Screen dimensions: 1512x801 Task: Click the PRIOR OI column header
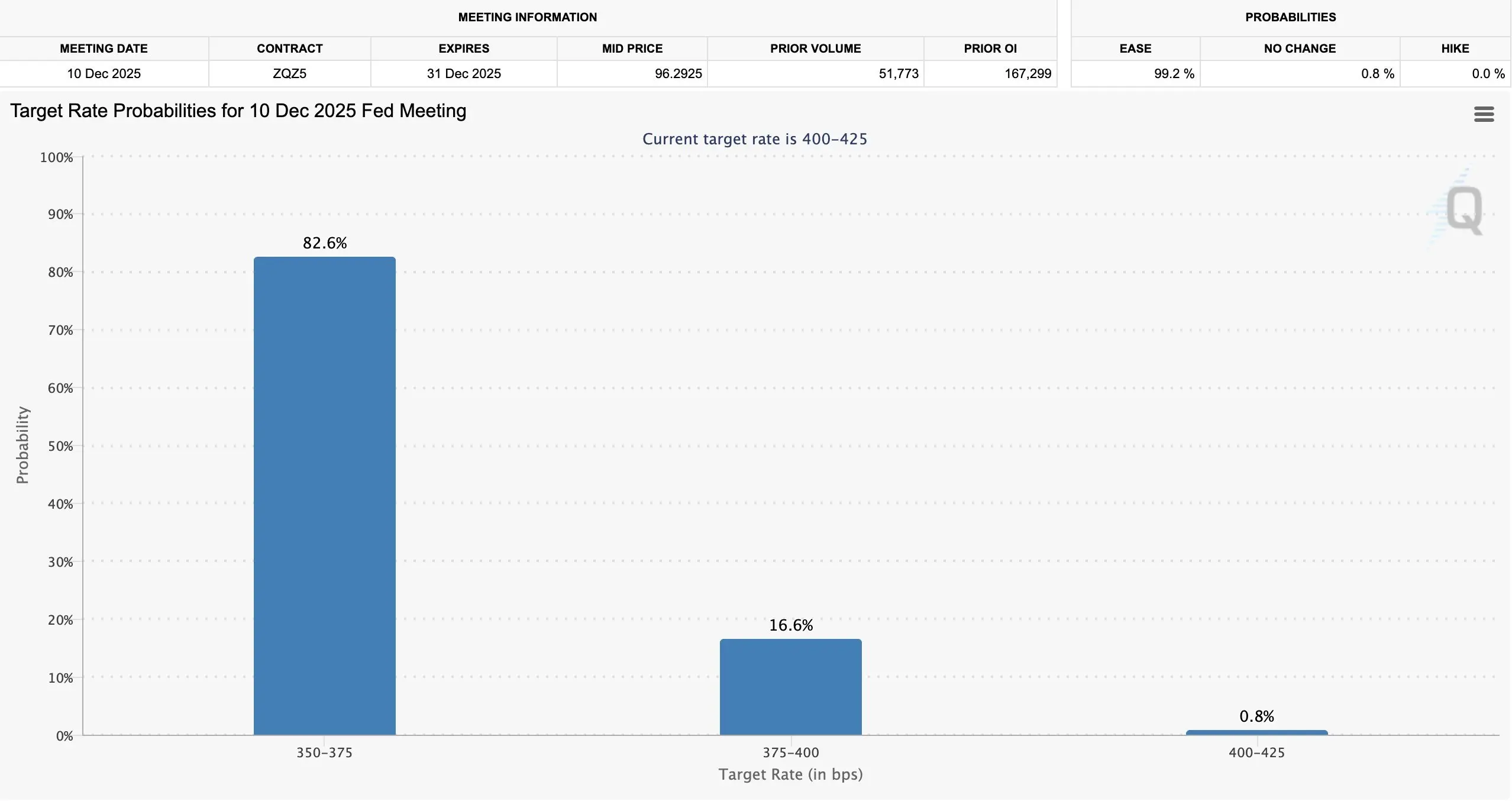990,49
